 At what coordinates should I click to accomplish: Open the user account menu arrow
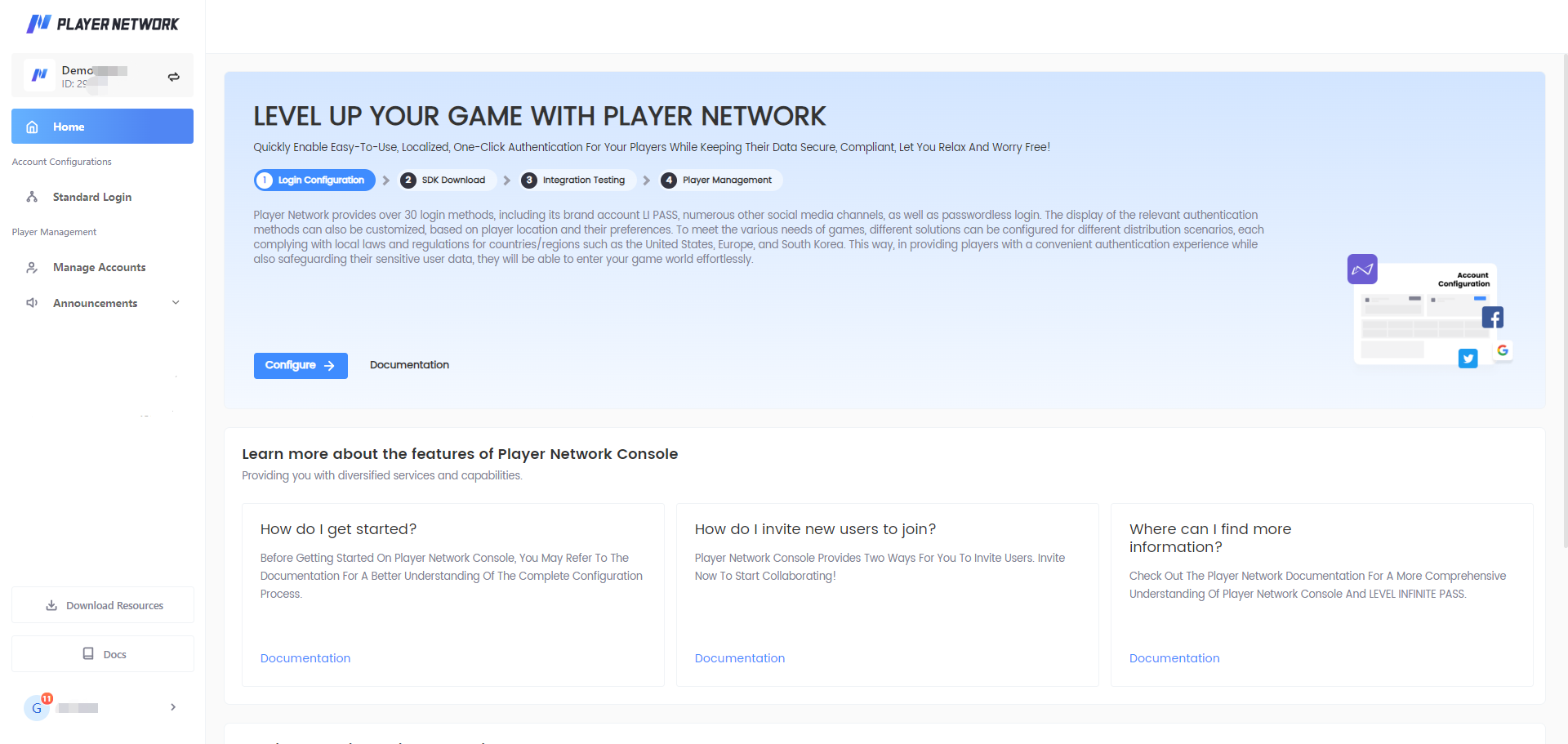173,707
